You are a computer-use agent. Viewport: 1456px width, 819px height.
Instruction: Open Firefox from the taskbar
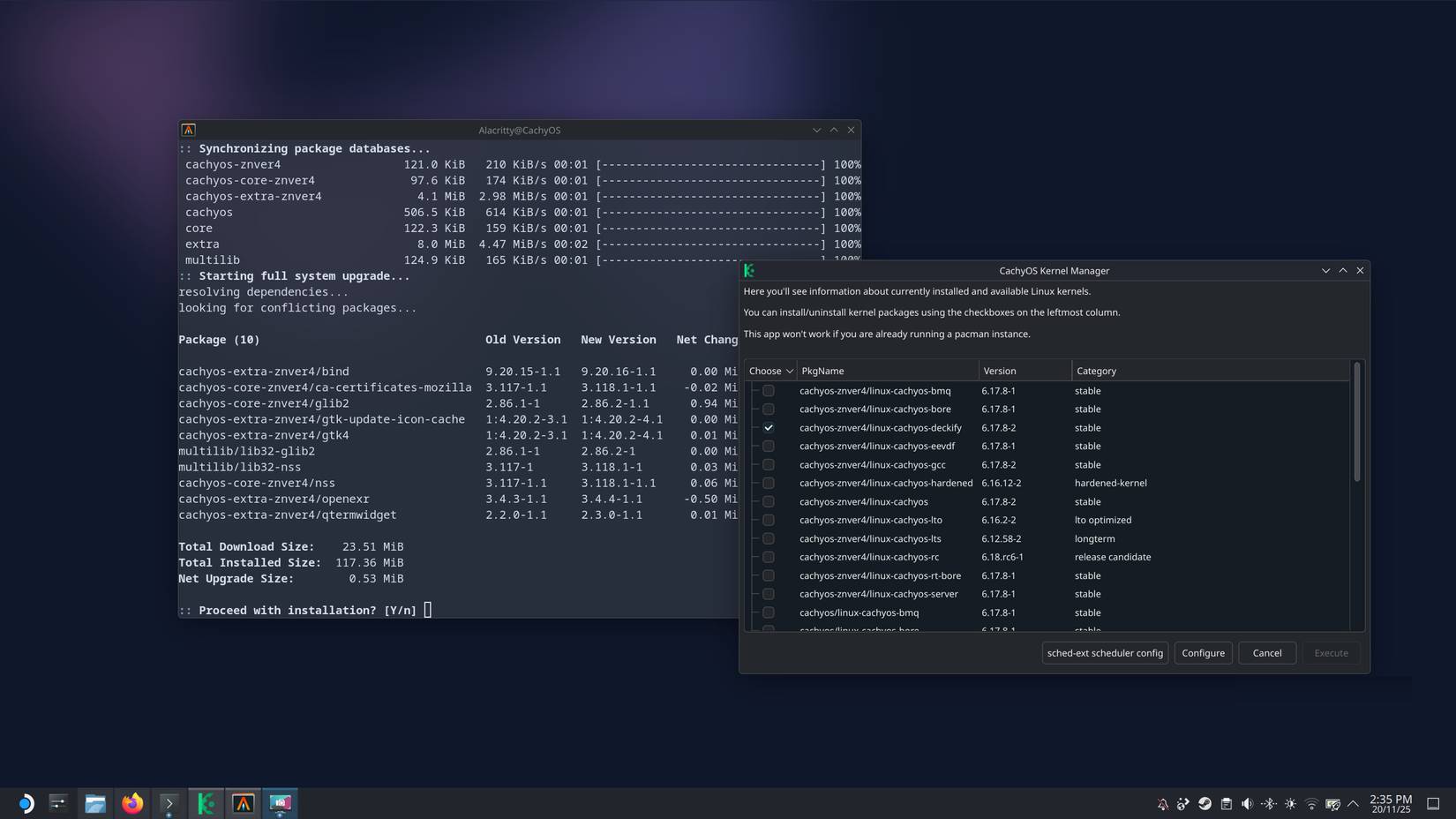[132, 803]
